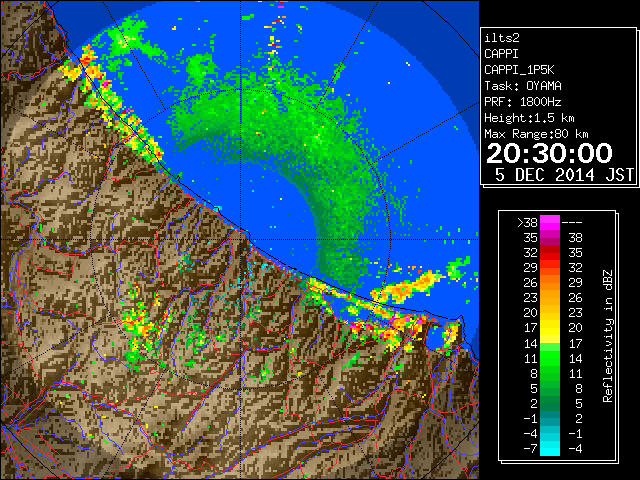
Task: Pick the yellow swatch between 17 and 20
Action: [x=550, y=328]
